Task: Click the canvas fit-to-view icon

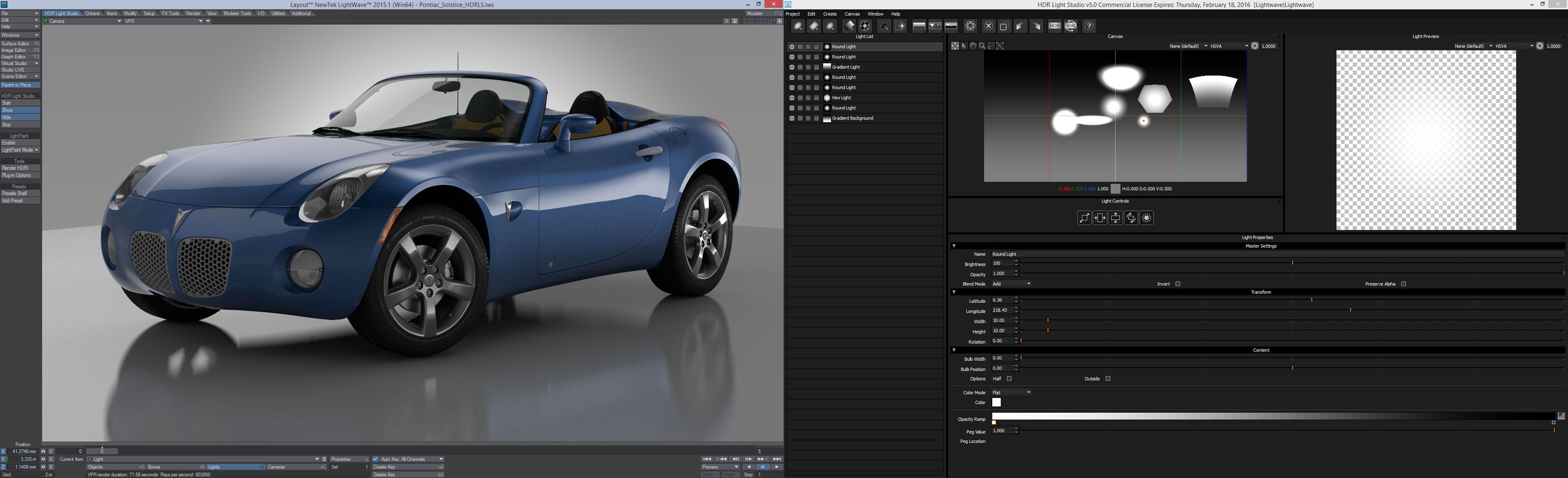Action: [x=1000, y=46]
